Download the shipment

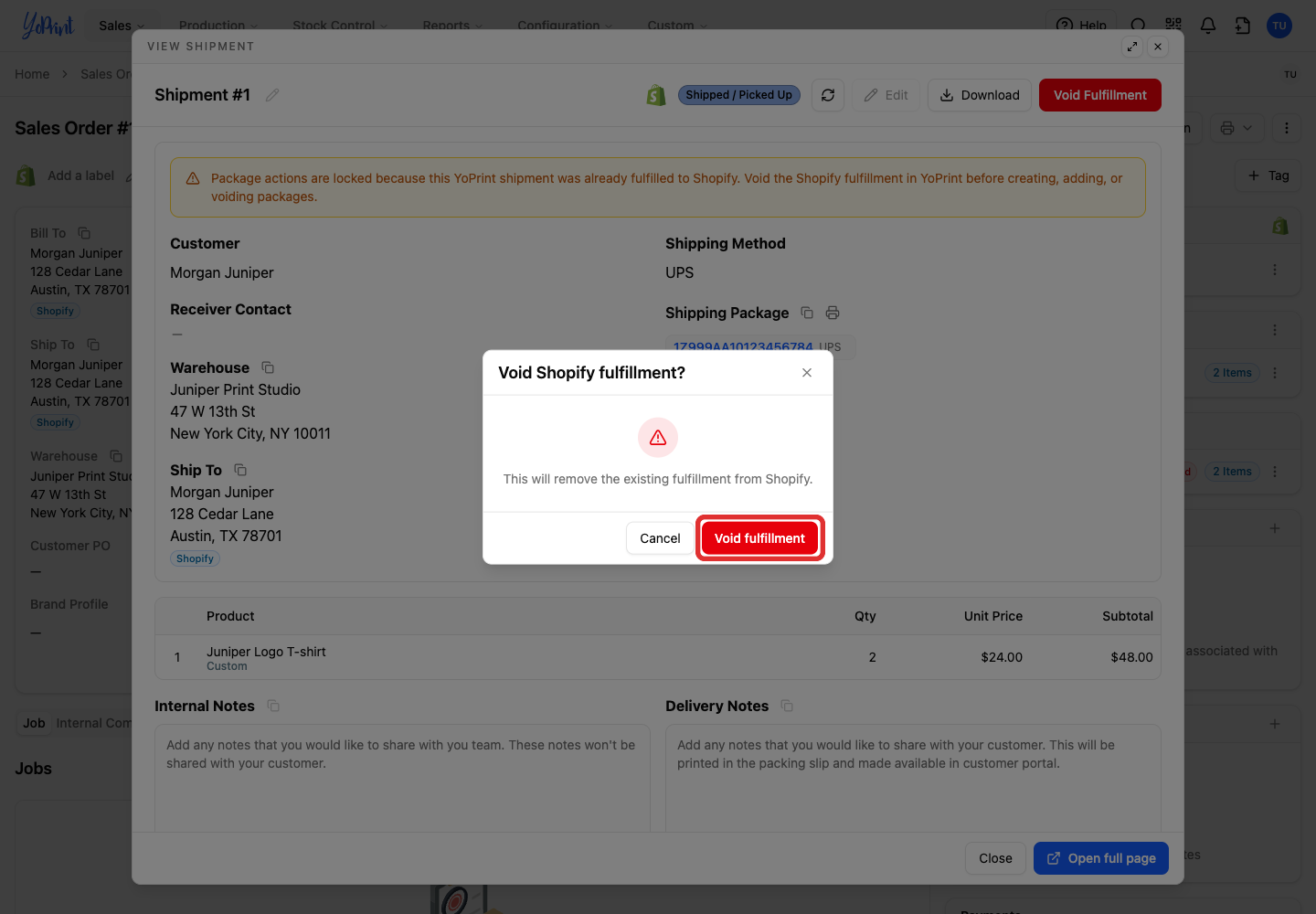point(980,95)
